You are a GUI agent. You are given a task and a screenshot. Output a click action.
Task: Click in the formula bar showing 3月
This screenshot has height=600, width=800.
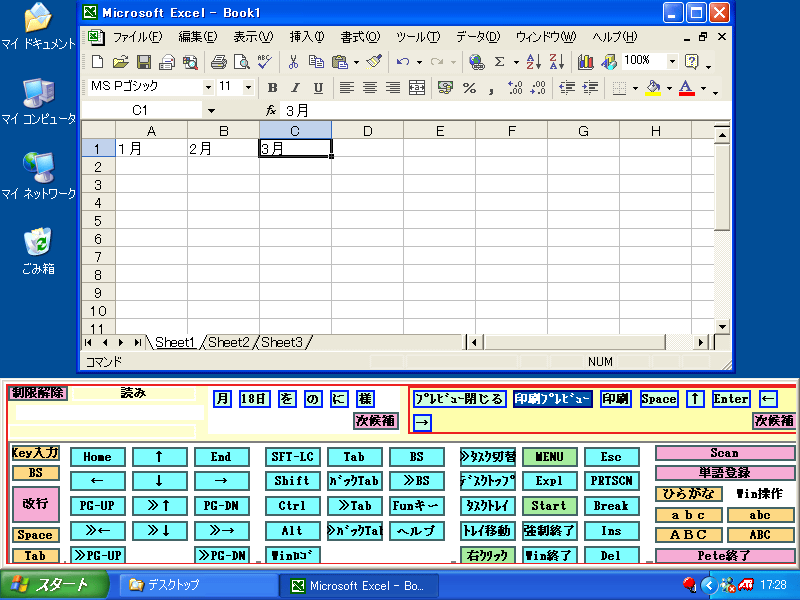(x=505, y=110)
